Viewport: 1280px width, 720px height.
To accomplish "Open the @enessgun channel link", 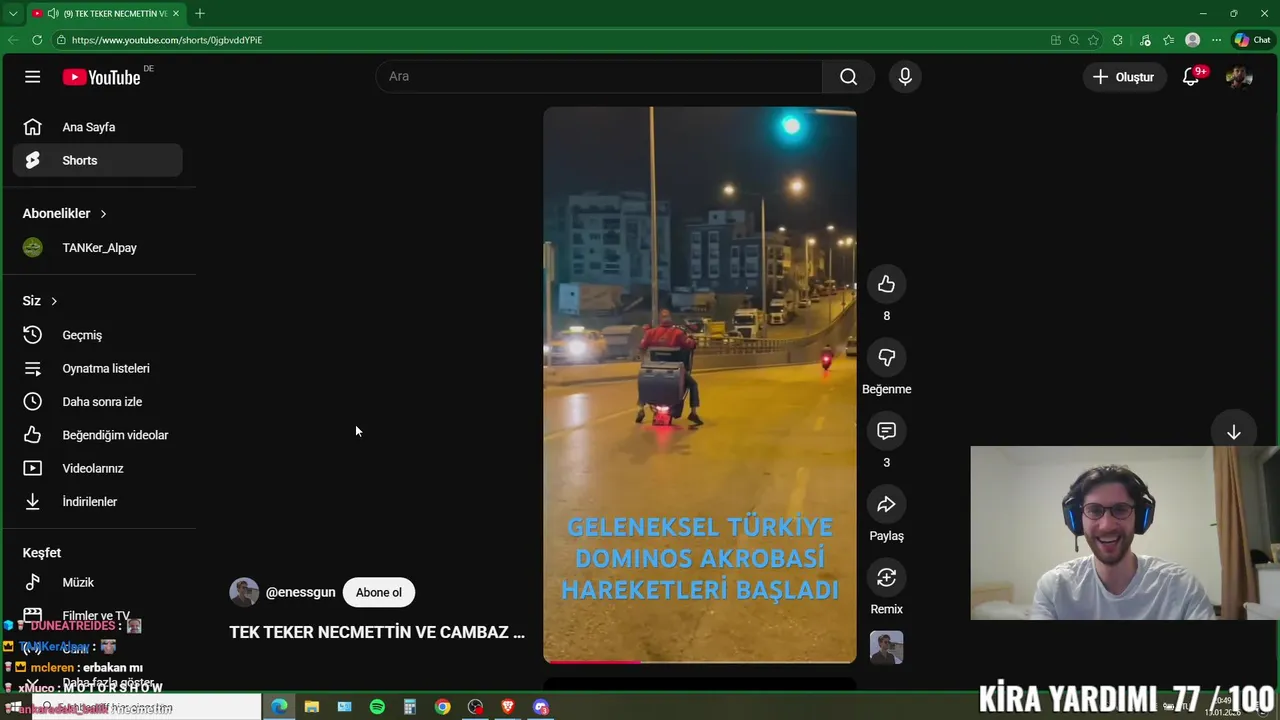I will point(300,592).
